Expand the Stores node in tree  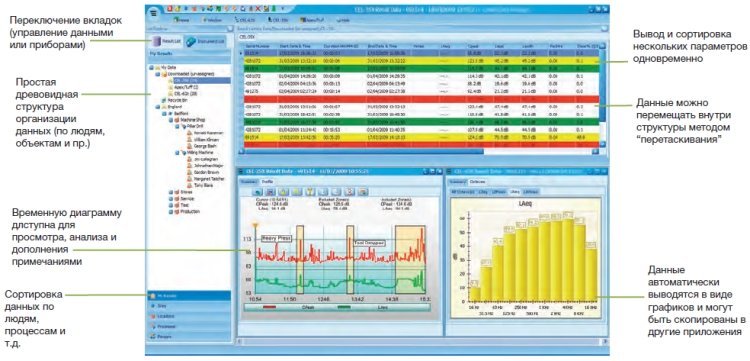(171, 193)
